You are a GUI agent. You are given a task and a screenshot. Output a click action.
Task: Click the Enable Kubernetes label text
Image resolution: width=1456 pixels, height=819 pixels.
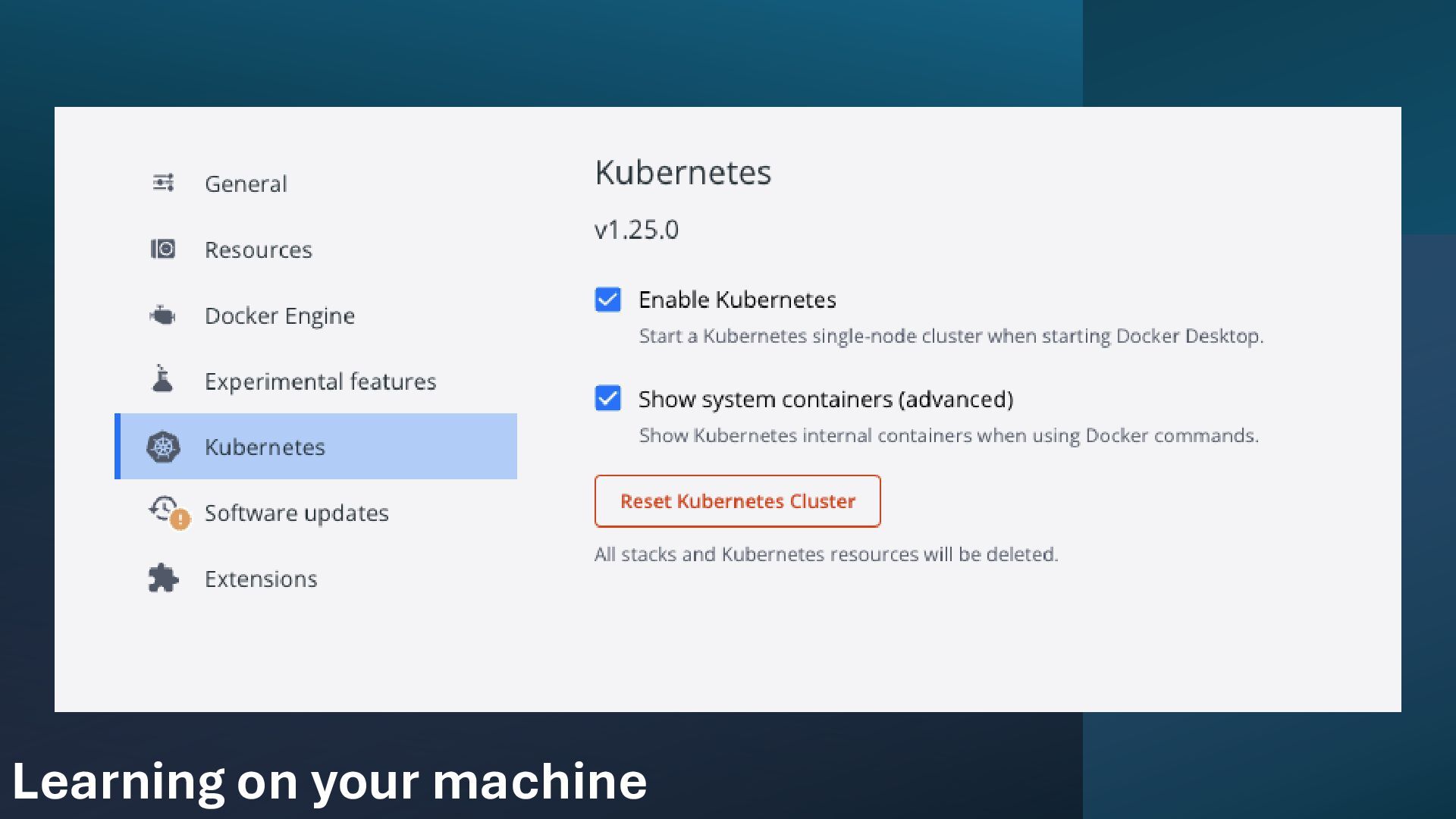[x=737, y=300]
